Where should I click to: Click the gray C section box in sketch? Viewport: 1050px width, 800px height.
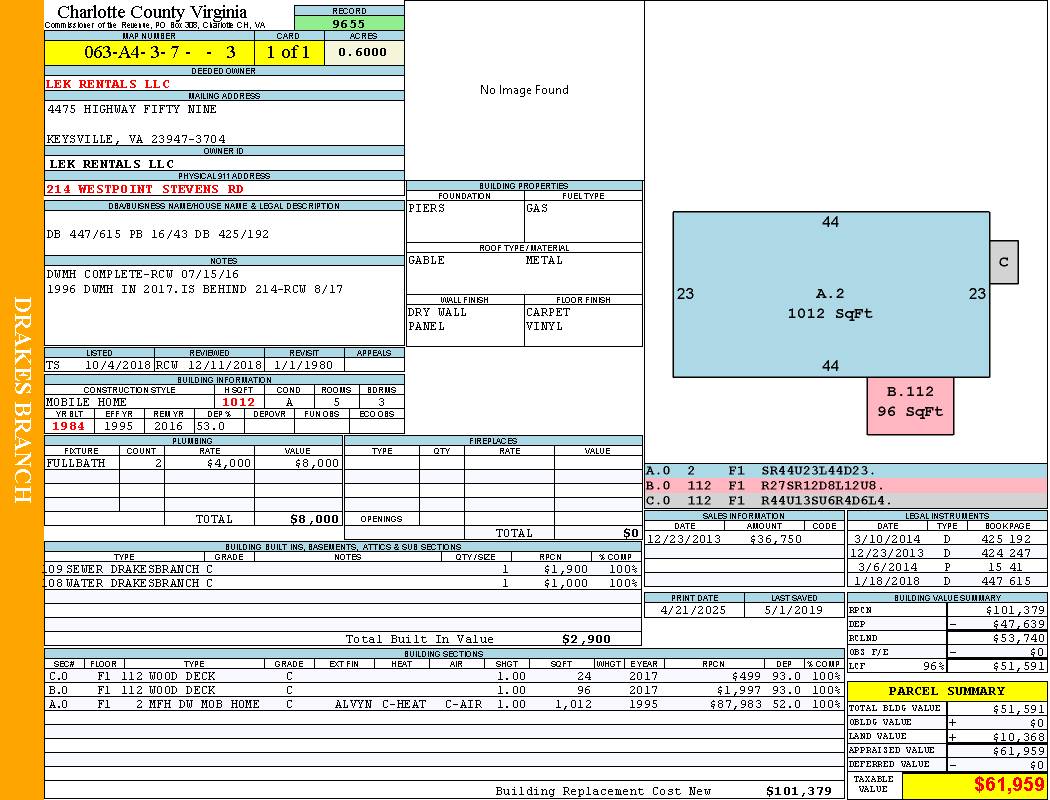(x=1003, y=262)
